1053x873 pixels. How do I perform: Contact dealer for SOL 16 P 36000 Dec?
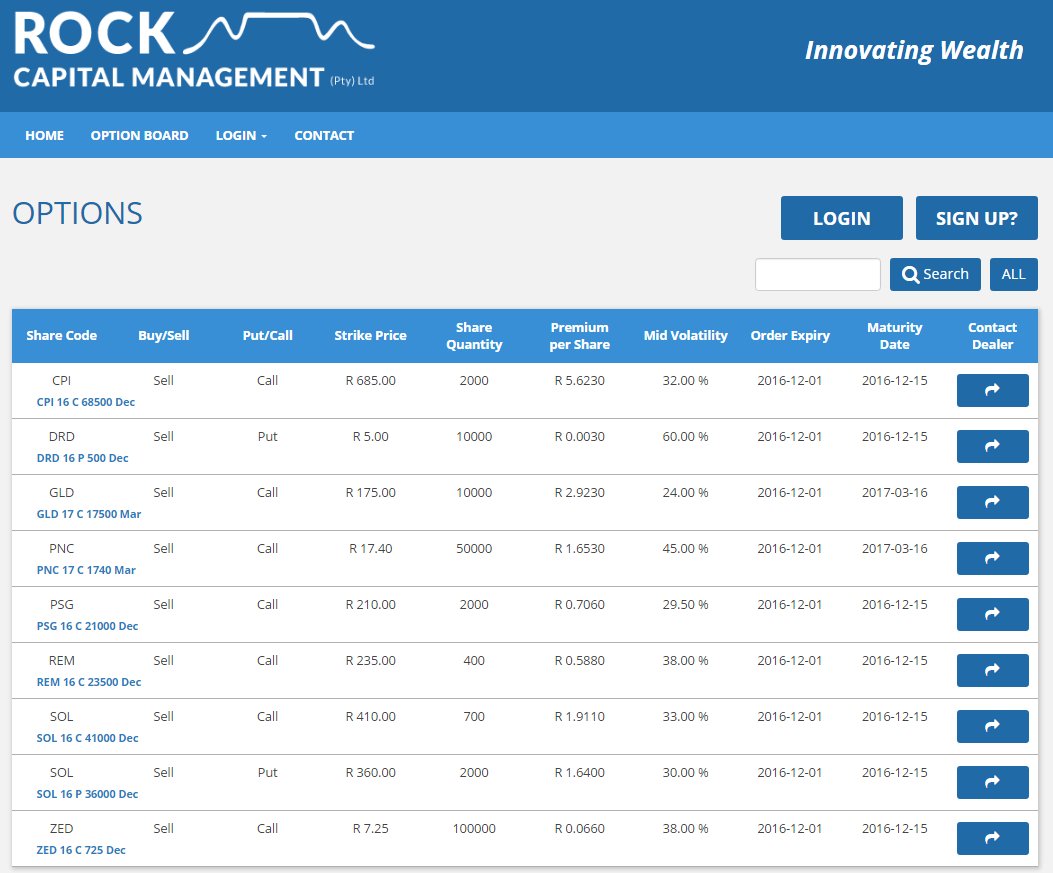coord(992,782)
